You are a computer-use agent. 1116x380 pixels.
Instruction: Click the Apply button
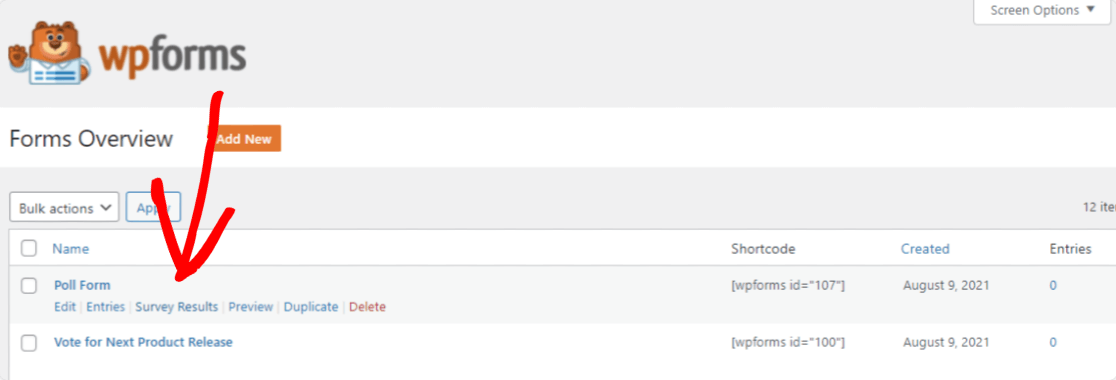click(153, 209)
